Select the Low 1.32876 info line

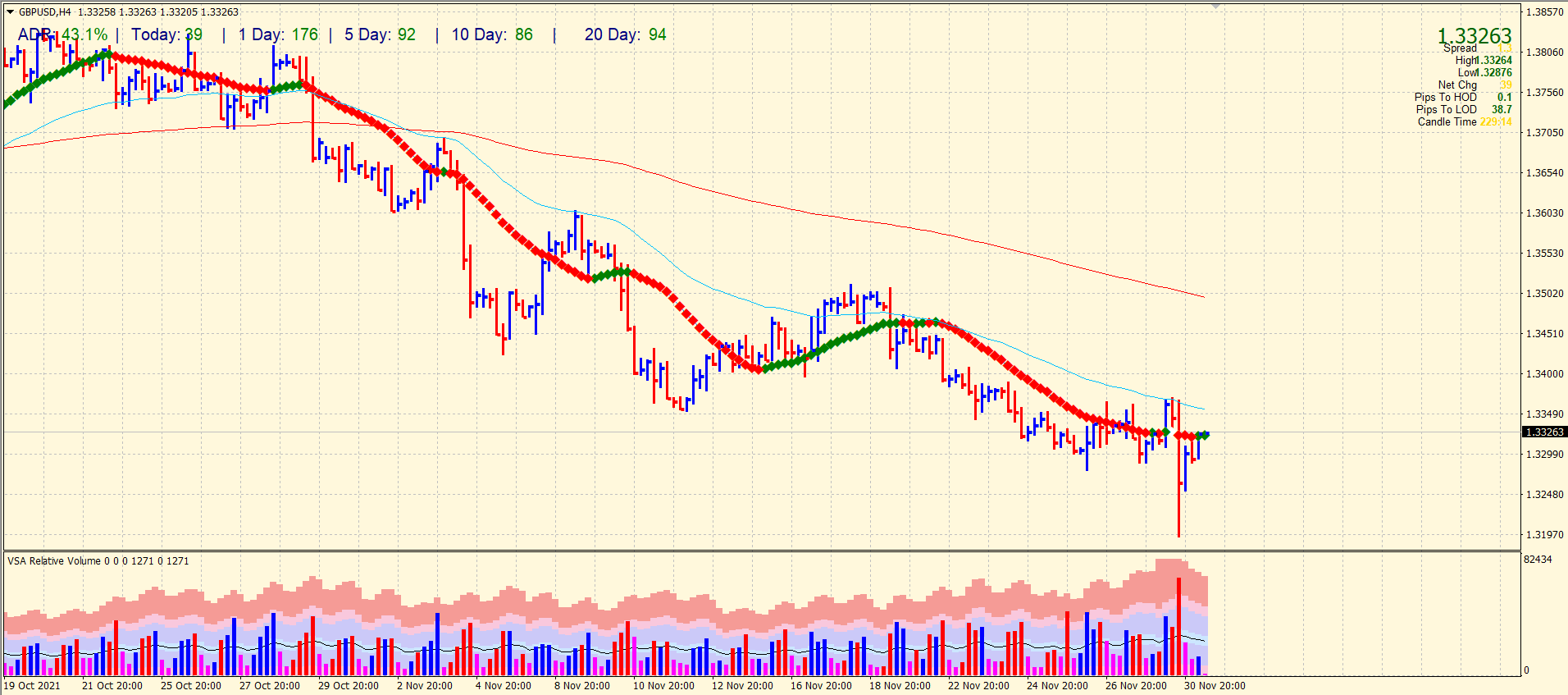click(1484, 72)
